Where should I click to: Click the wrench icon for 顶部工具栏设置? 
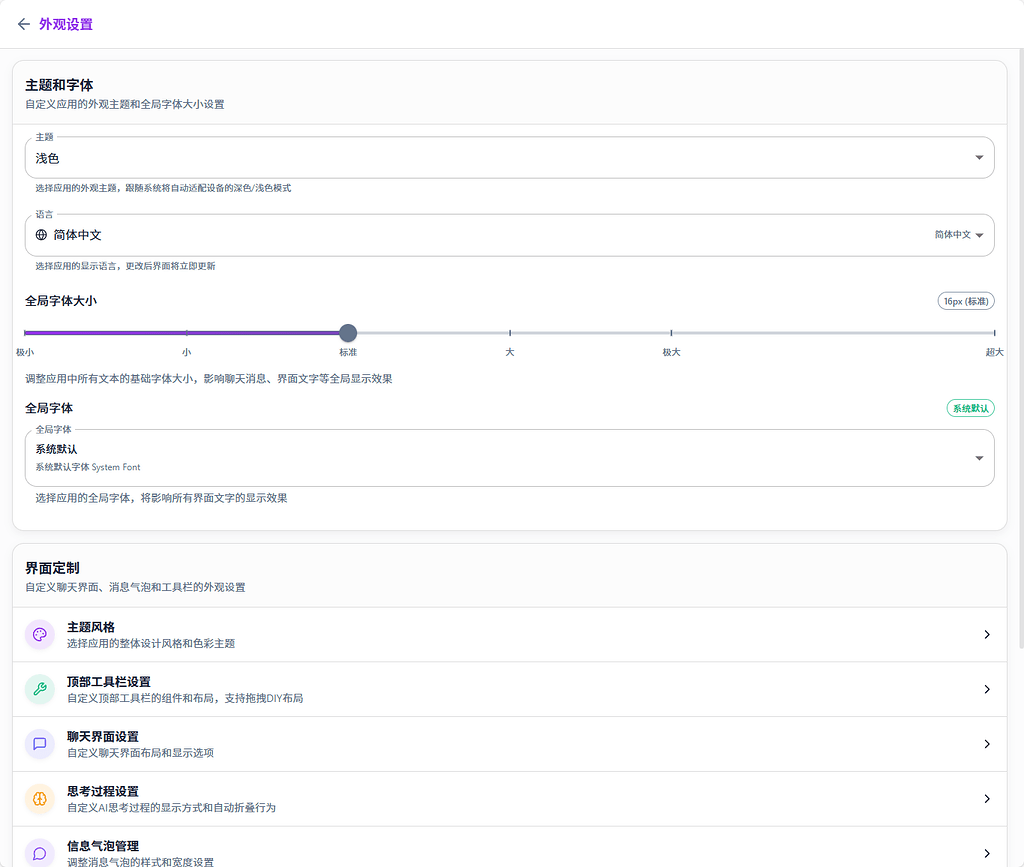pyautogui.click(x=40, y=689)
